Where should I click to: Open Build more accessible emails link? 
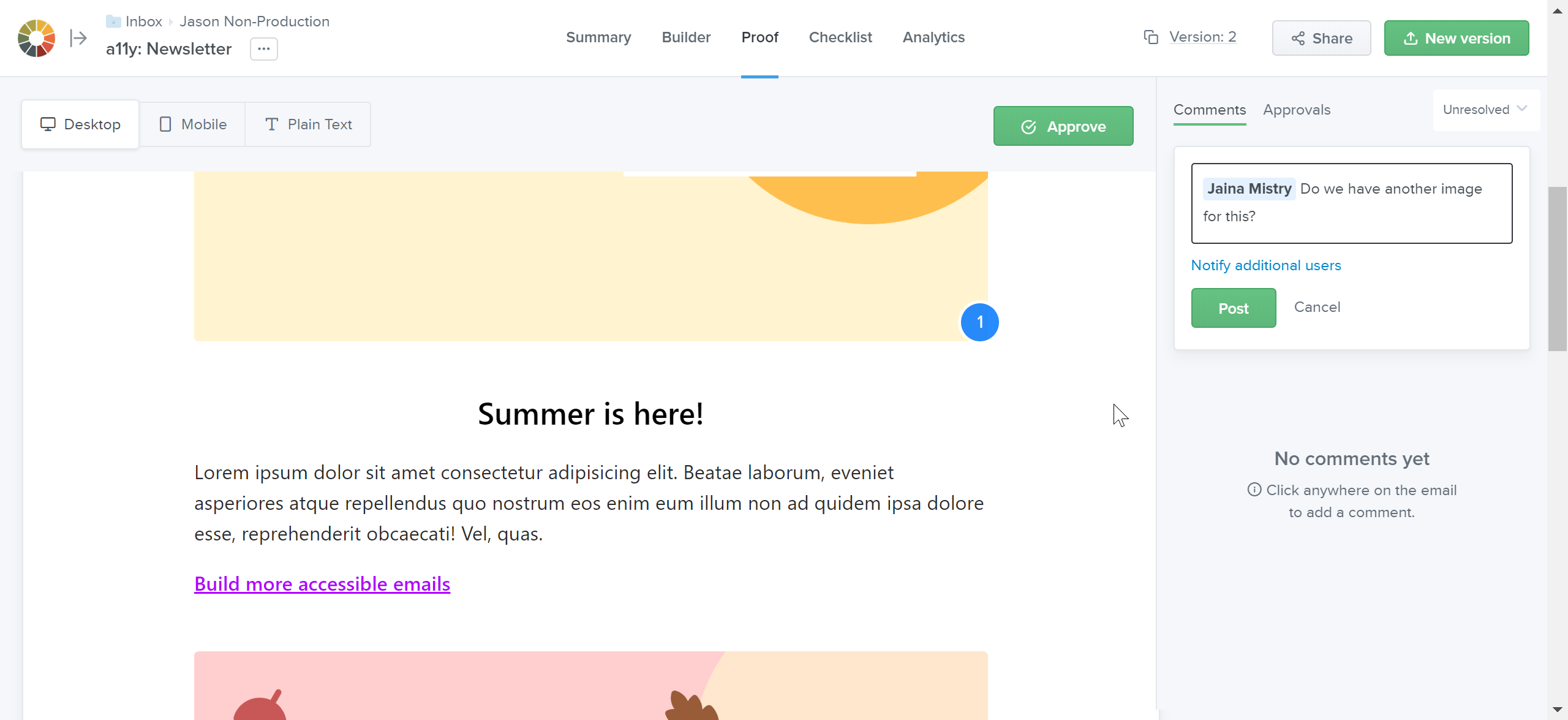[322, 583]
